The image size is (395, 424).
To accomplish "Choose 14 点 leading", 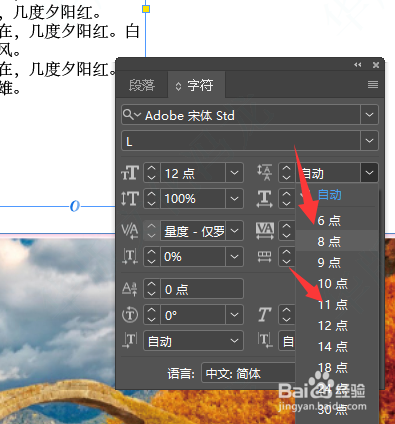I will point(337,346).
